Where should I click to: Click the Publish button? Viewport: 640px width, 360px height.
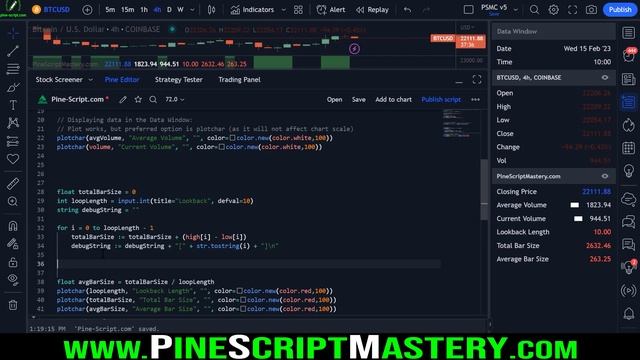[x=620, y=10]
